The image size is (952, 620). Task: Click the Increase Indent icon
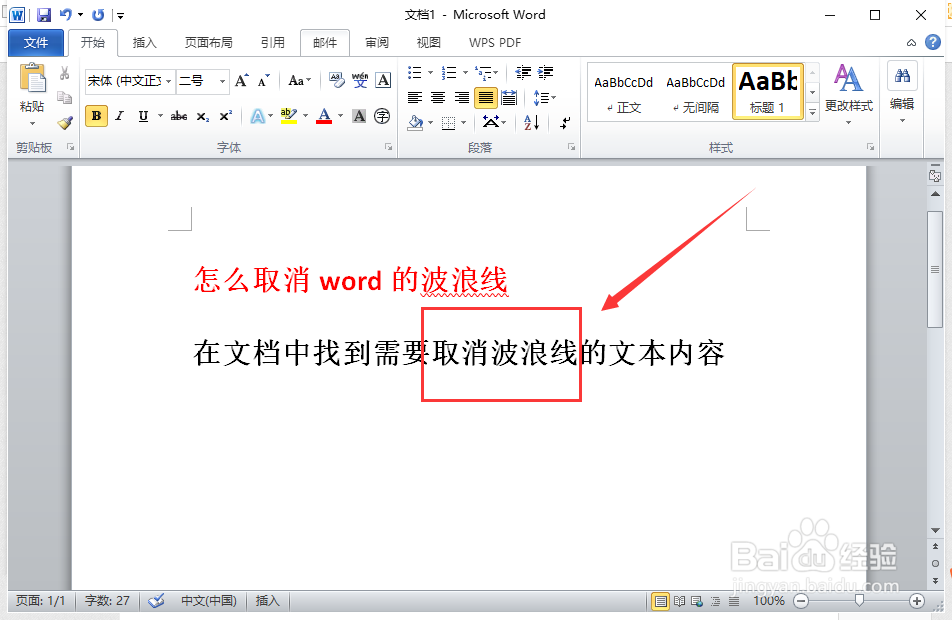click(x=546, y=73)
